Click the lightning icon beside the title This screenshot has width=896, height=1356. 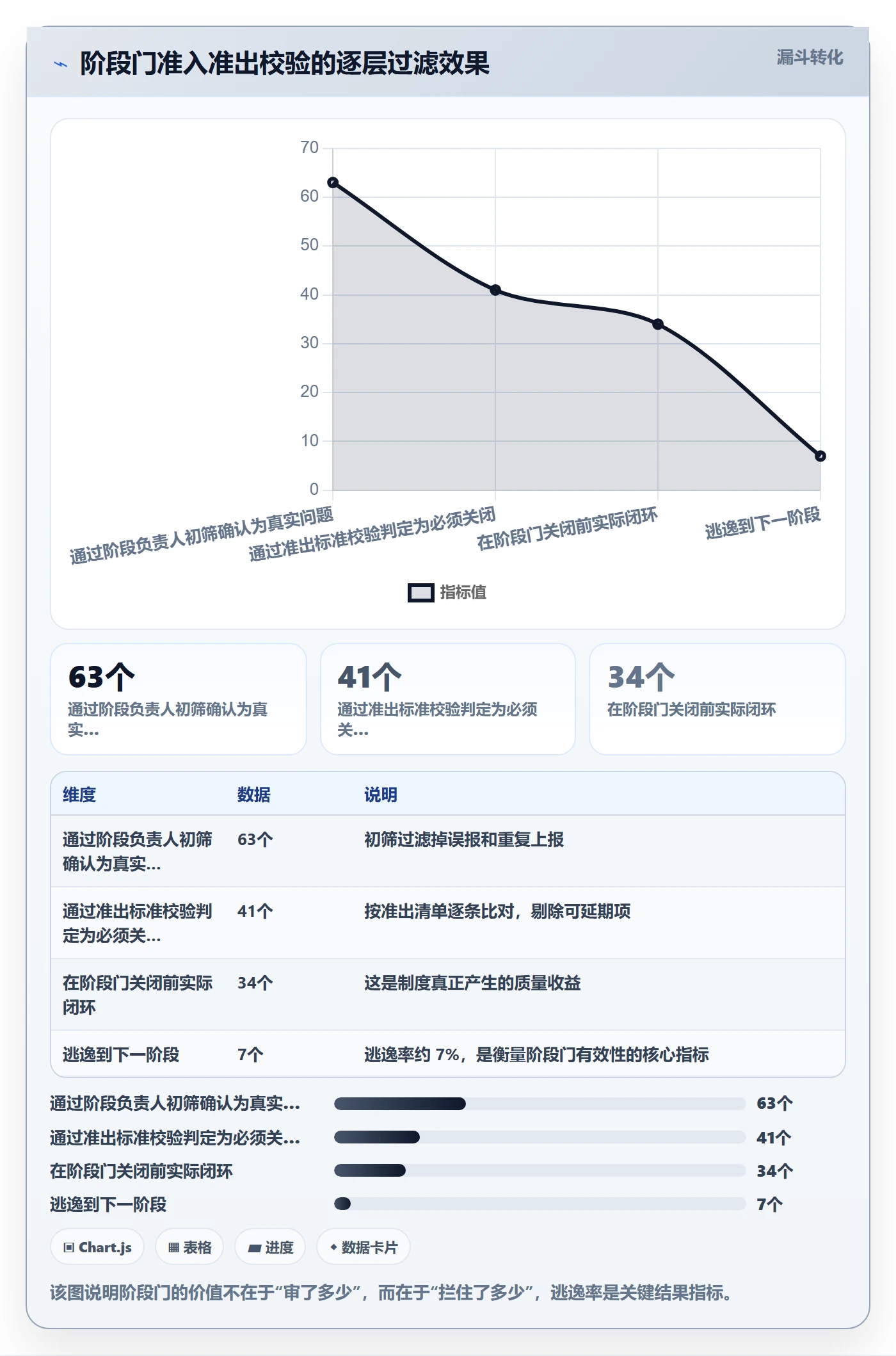[x=61, y=64]
